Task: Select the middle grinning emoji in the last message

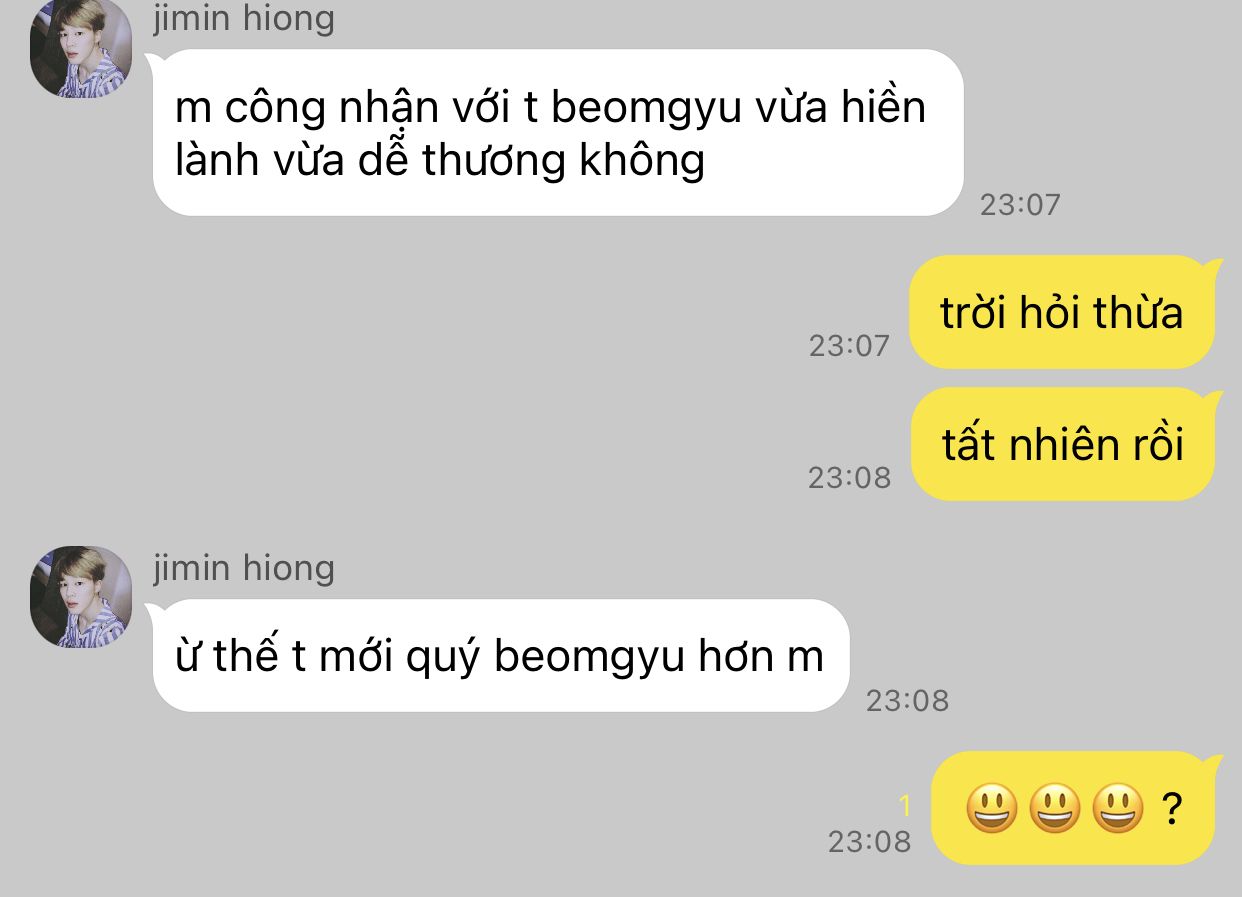Action: pyautogui.click(x=1055, y=808)
